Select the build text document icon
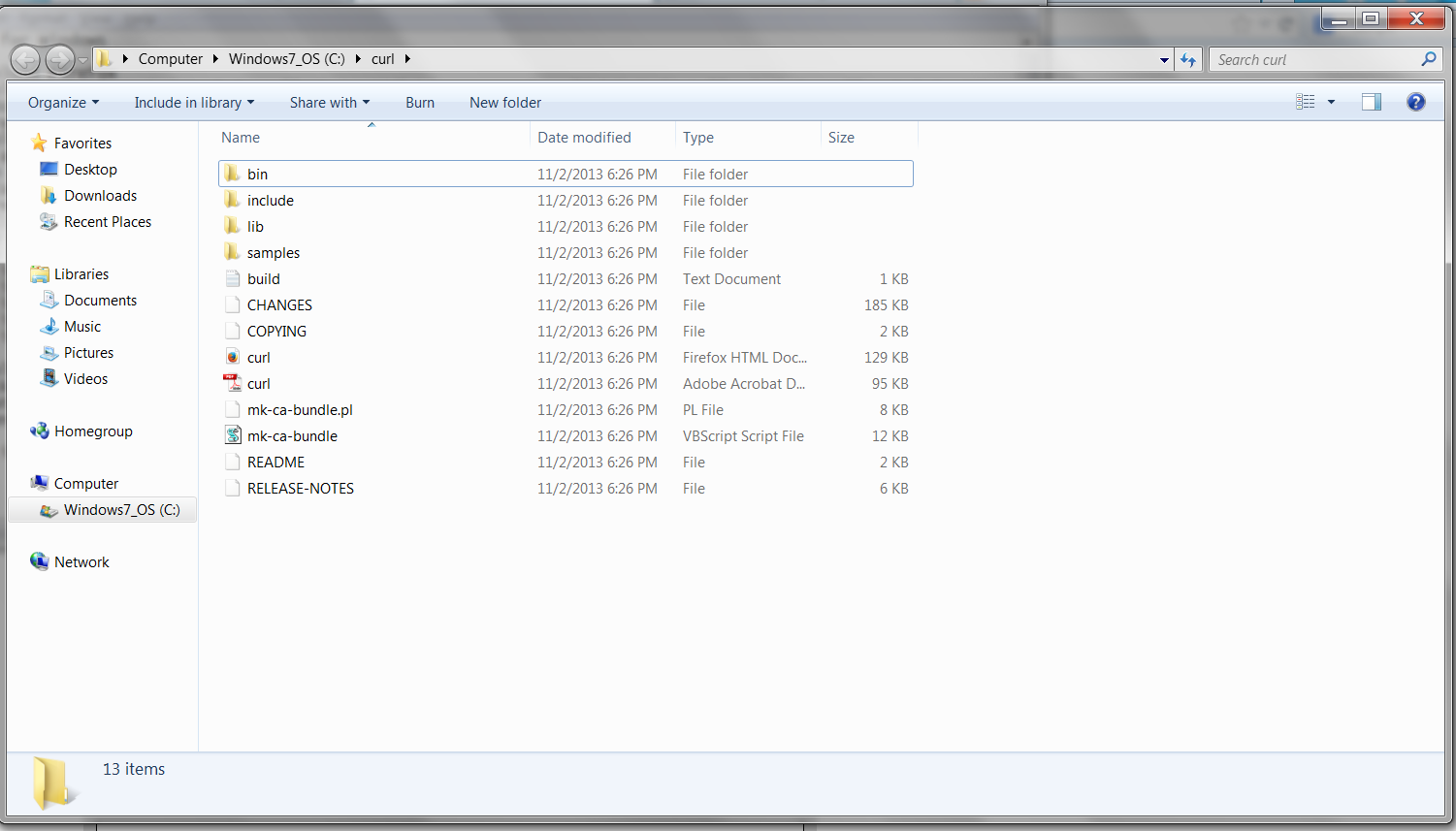1456x831 pixels. click(232, 278)
